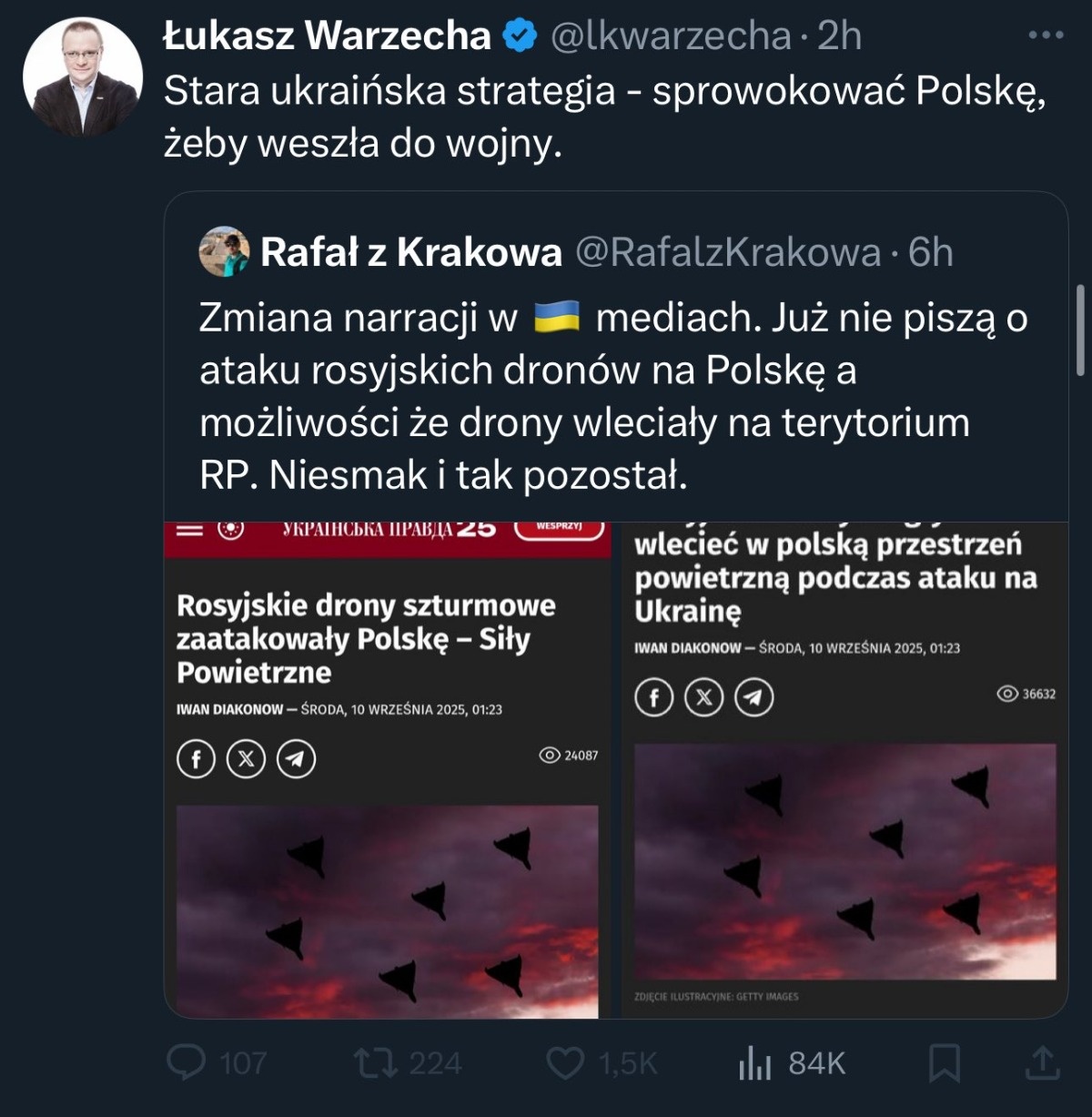Viewport: 1092px width, 1117px height.
Task: Bookmark this tweet
Action: tap(944, 1062)
